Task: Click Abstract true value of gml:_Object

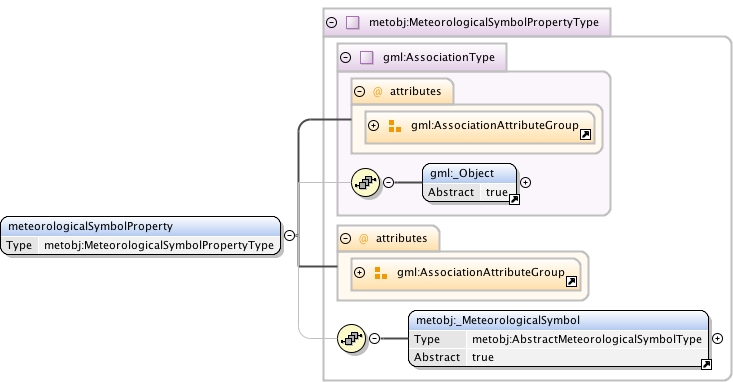Action: [x=496, y=192]
